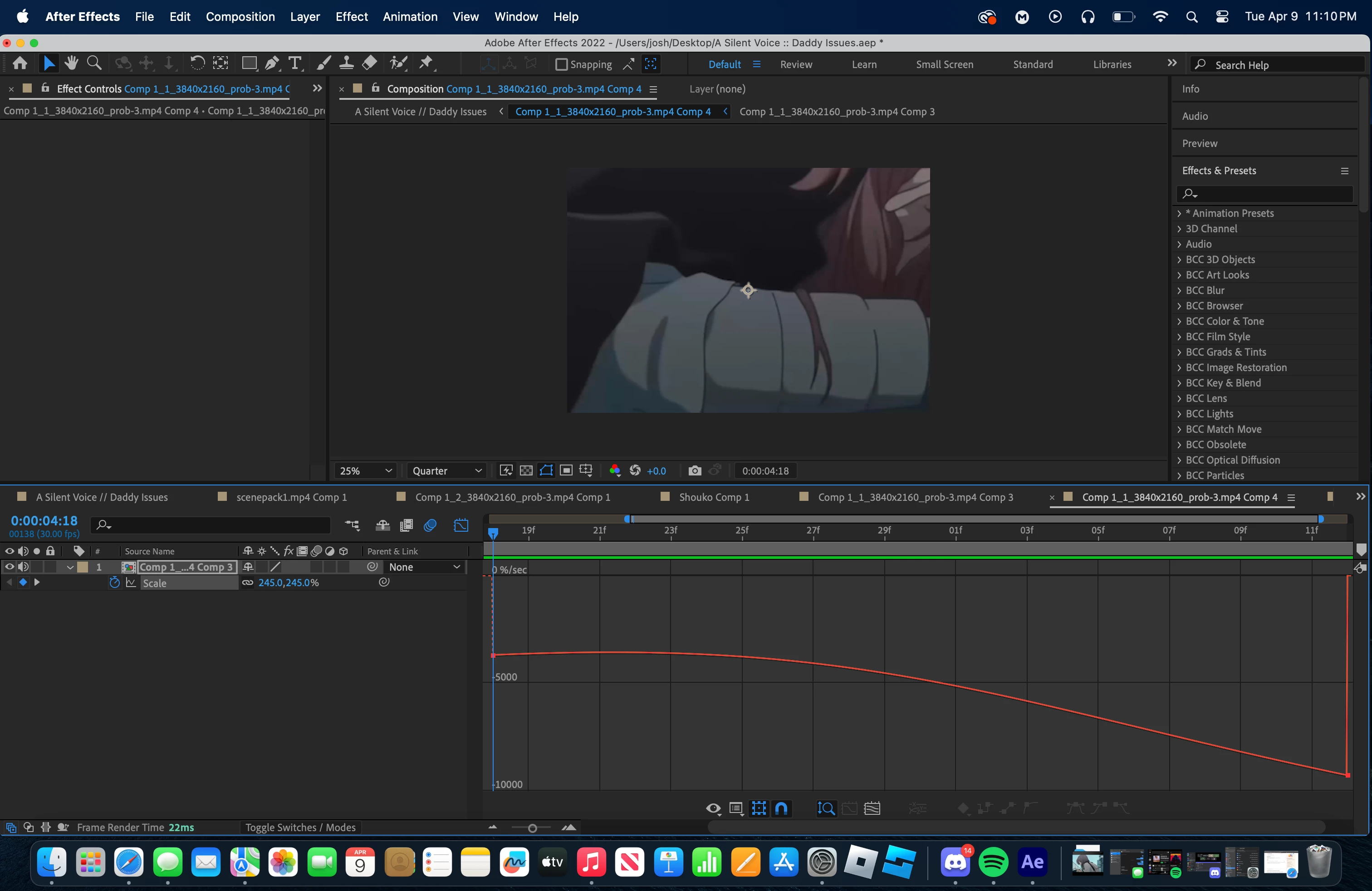Screen dimensions: 1372x891
Task: Select the Hand tool
Action: click(72, 64)
